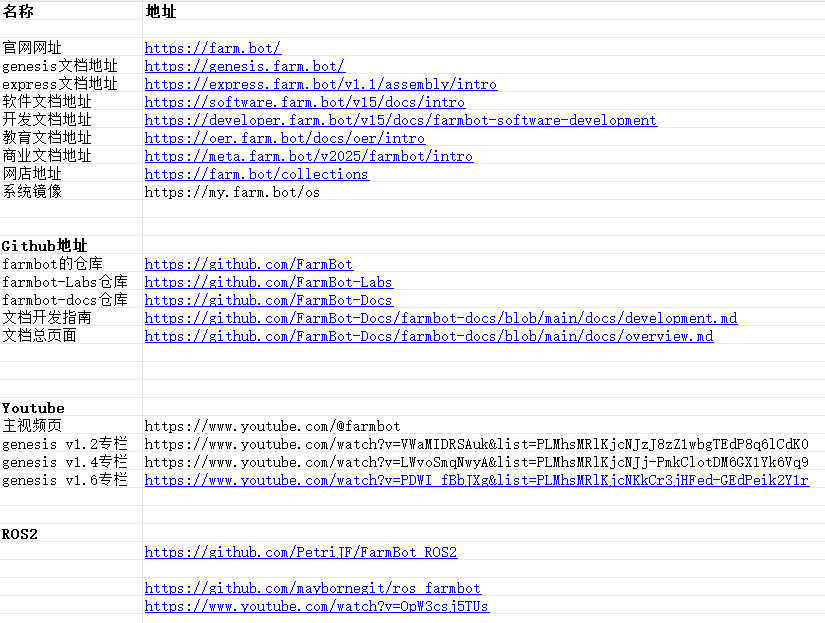825x623 pixels.
Task: Open the github.com/FarmBot repository link
Action: tap(248, 264)
